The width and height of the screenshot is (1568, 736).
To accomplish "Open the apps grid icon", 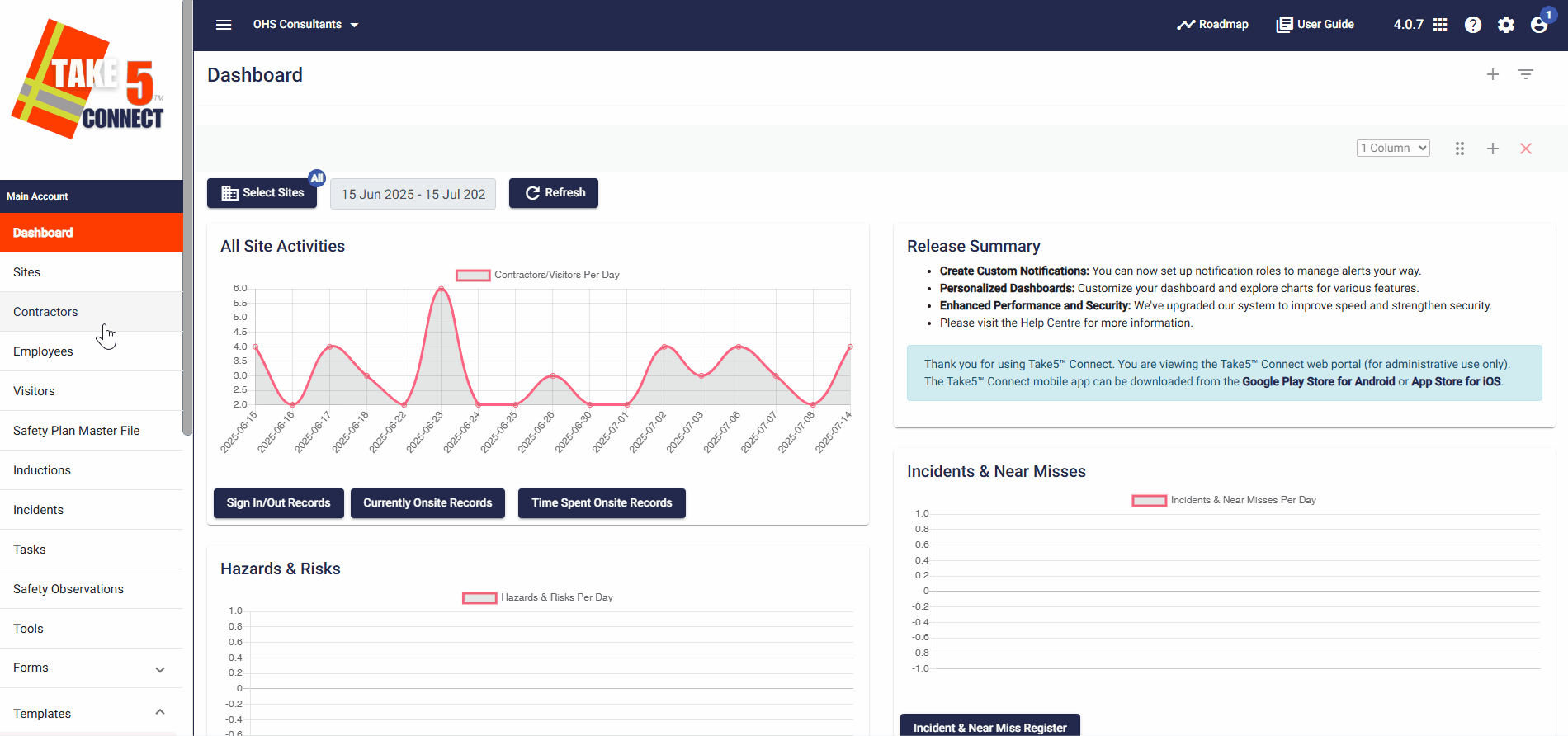I will point(1440,25).
